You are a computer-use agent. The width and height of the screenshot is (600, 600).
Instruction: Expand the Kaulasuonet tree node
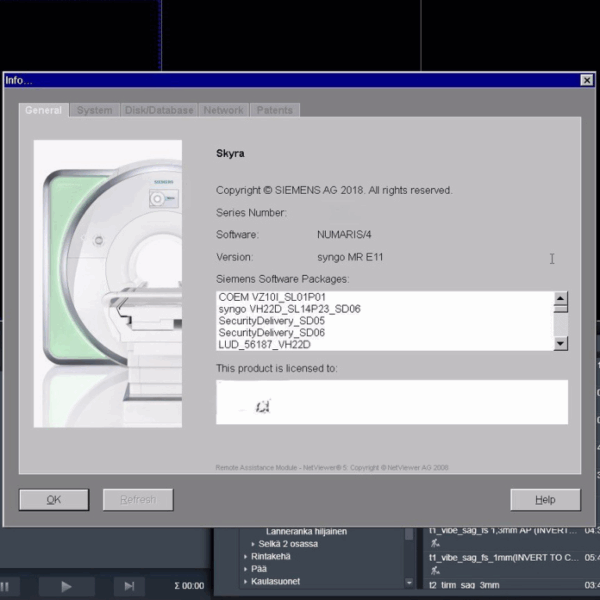pos(246,581)
